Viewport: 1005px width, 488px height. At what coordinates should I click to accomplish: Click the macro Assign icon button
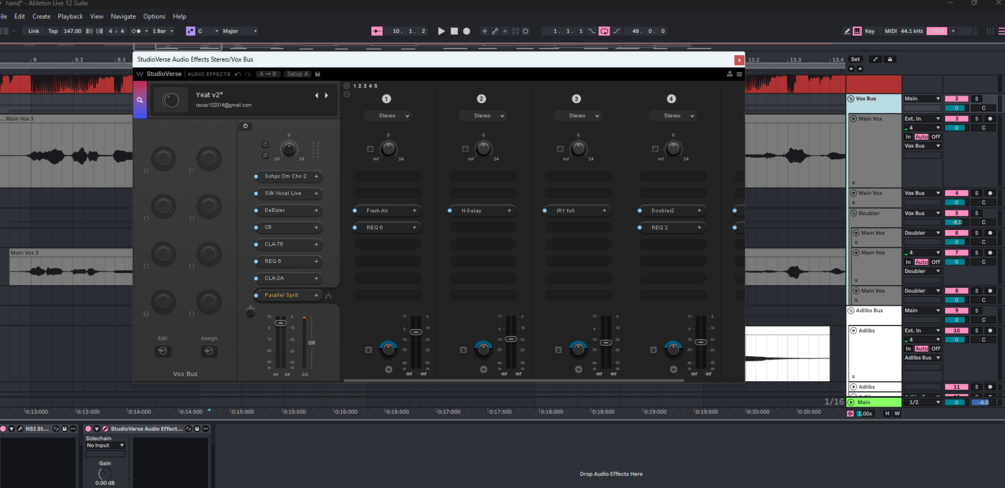coord(208,351)
